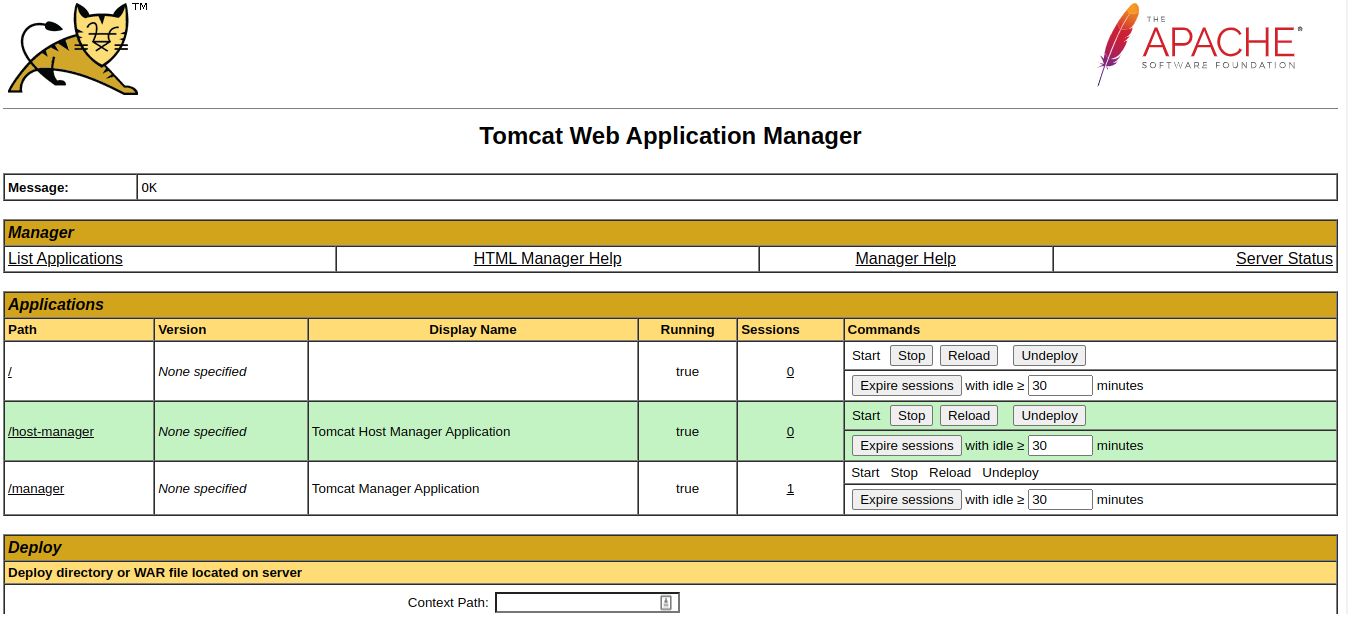Open the Manager Help link
Viewport: 1348px width, 640px height.
pyautogui.click(x=905, y=258)
